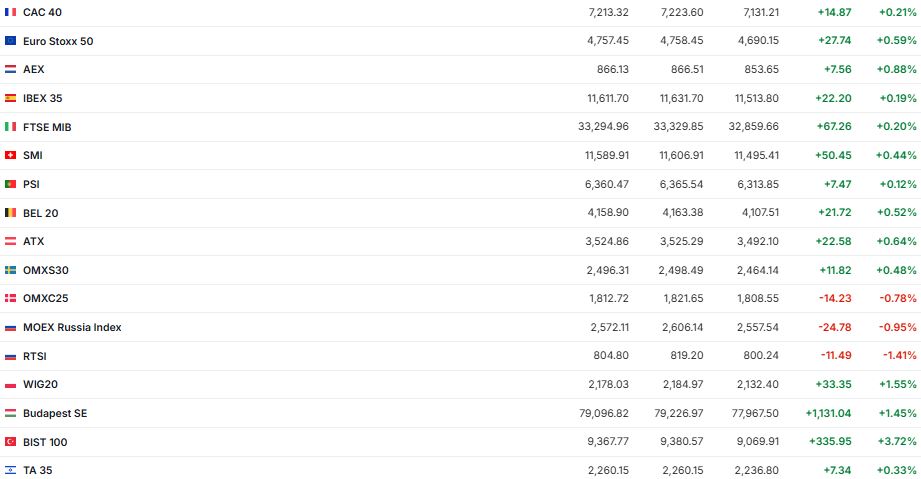The height and width of the screenshot is (479, 921).
Task: Click the Hungary flag next to Budapest SE
Action: click(10, 413)
